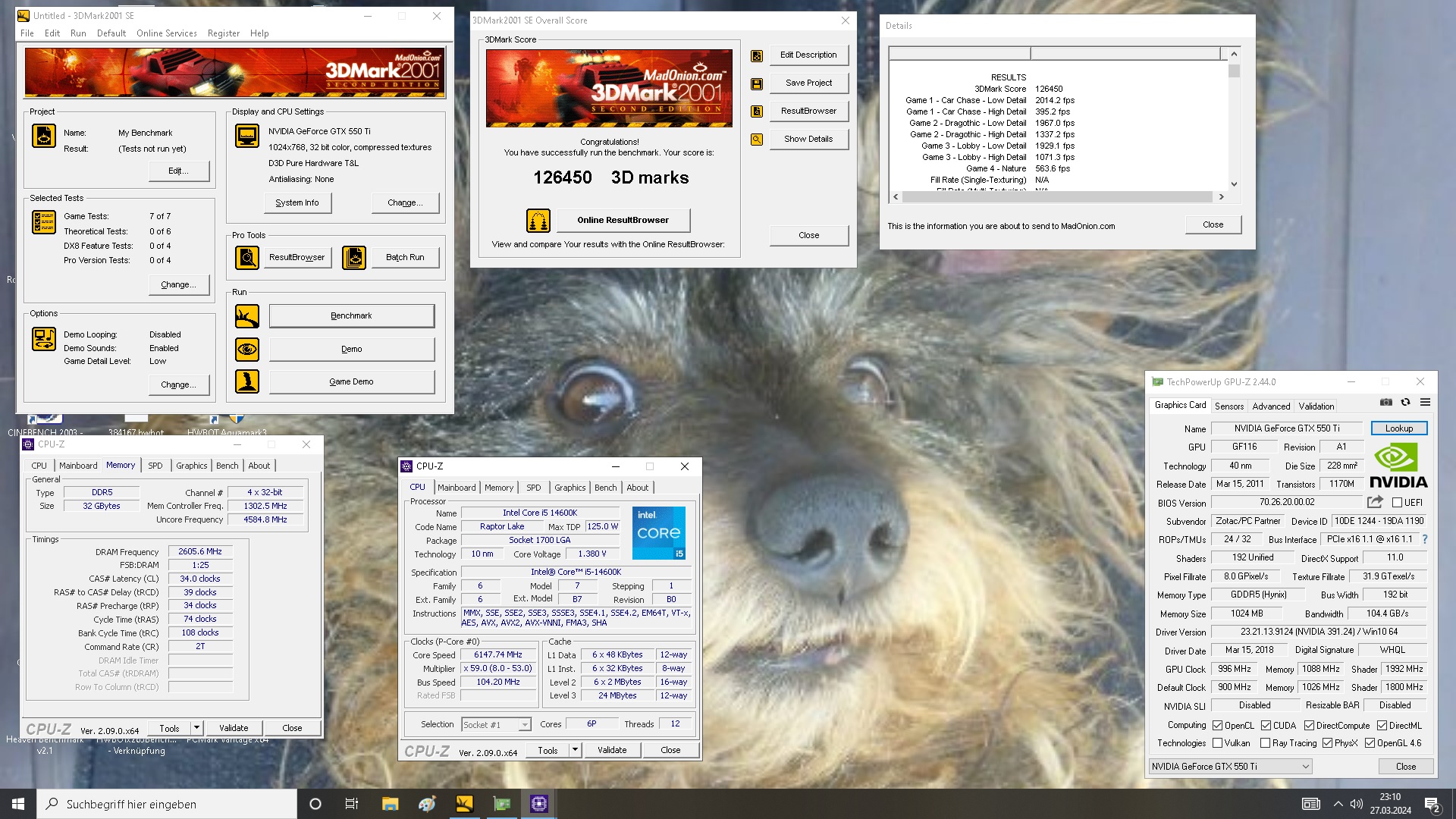Open the Socket #1 selection dropdown
This screenshot has width=1456, height=819.
pos(496,725)
